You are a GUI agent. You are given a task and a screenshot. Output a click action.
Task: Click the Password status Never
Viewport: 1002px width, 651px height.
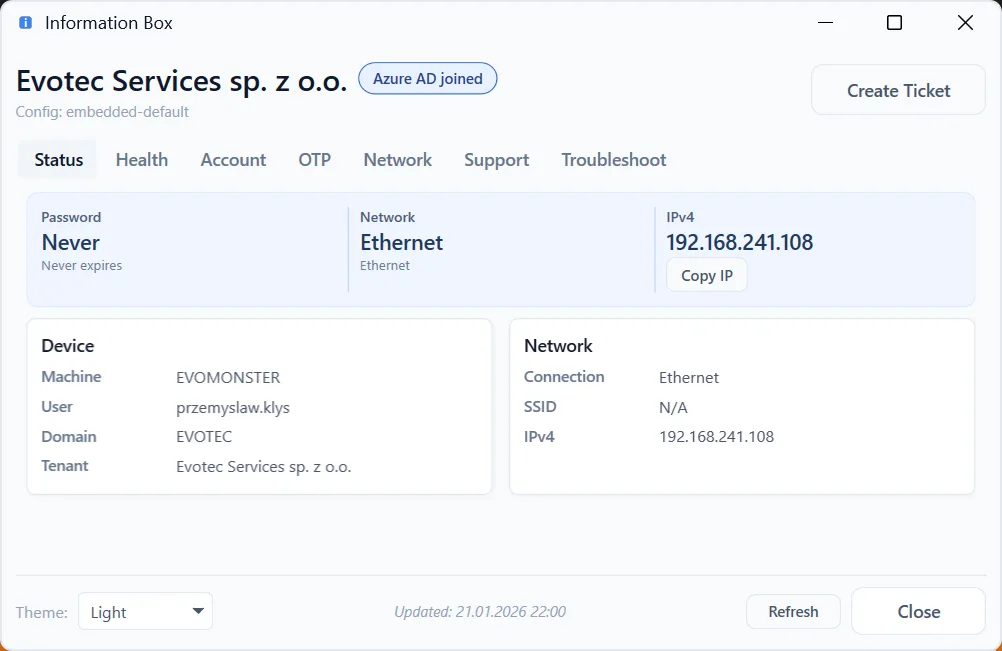[70, 243]
